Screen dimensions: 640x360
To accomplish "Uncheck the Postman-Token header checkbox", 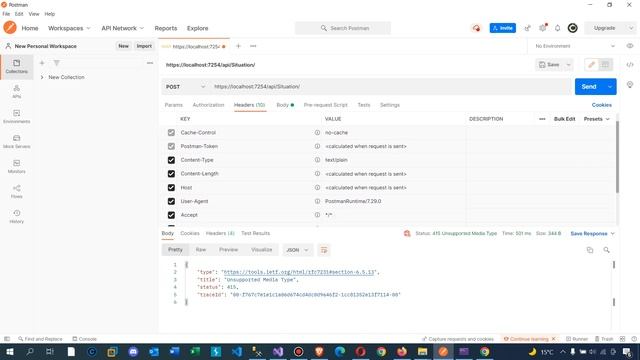I will (171, 146).
